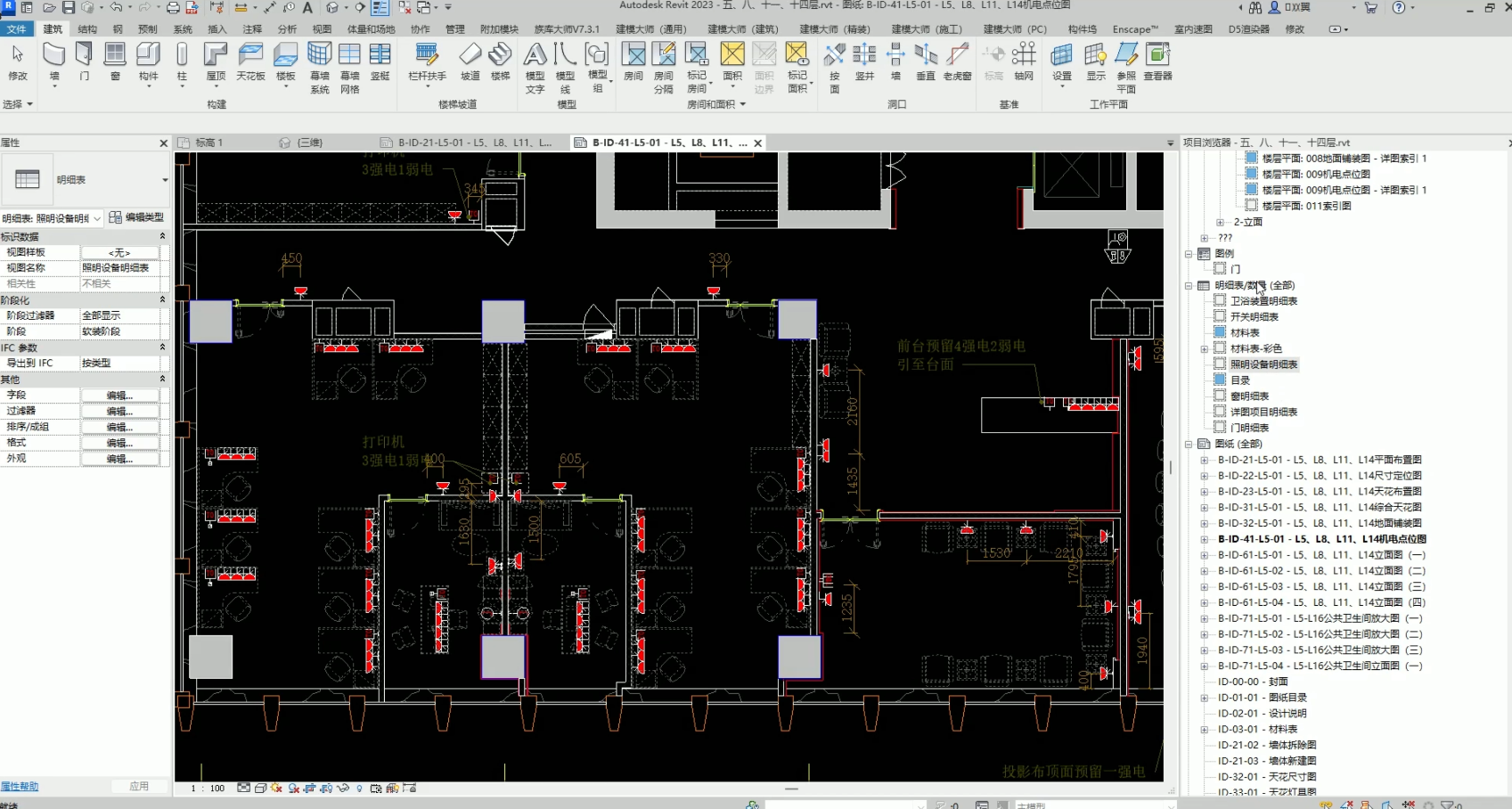The height and width of the screenshot is (809, 1512).
Task: Collapse the 图纸 (全部) tree node
Action: [1189, 444]
